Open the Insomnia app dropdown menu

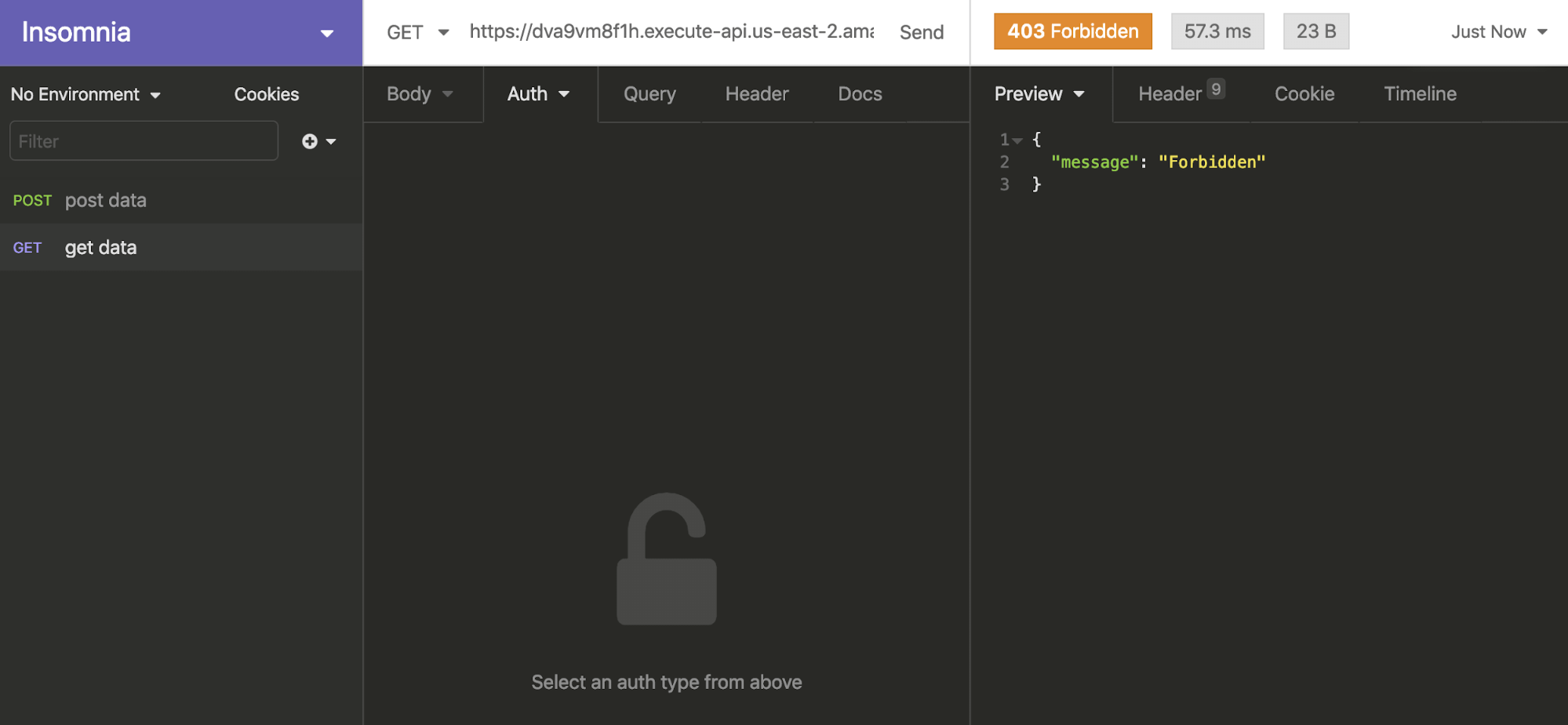326,33
